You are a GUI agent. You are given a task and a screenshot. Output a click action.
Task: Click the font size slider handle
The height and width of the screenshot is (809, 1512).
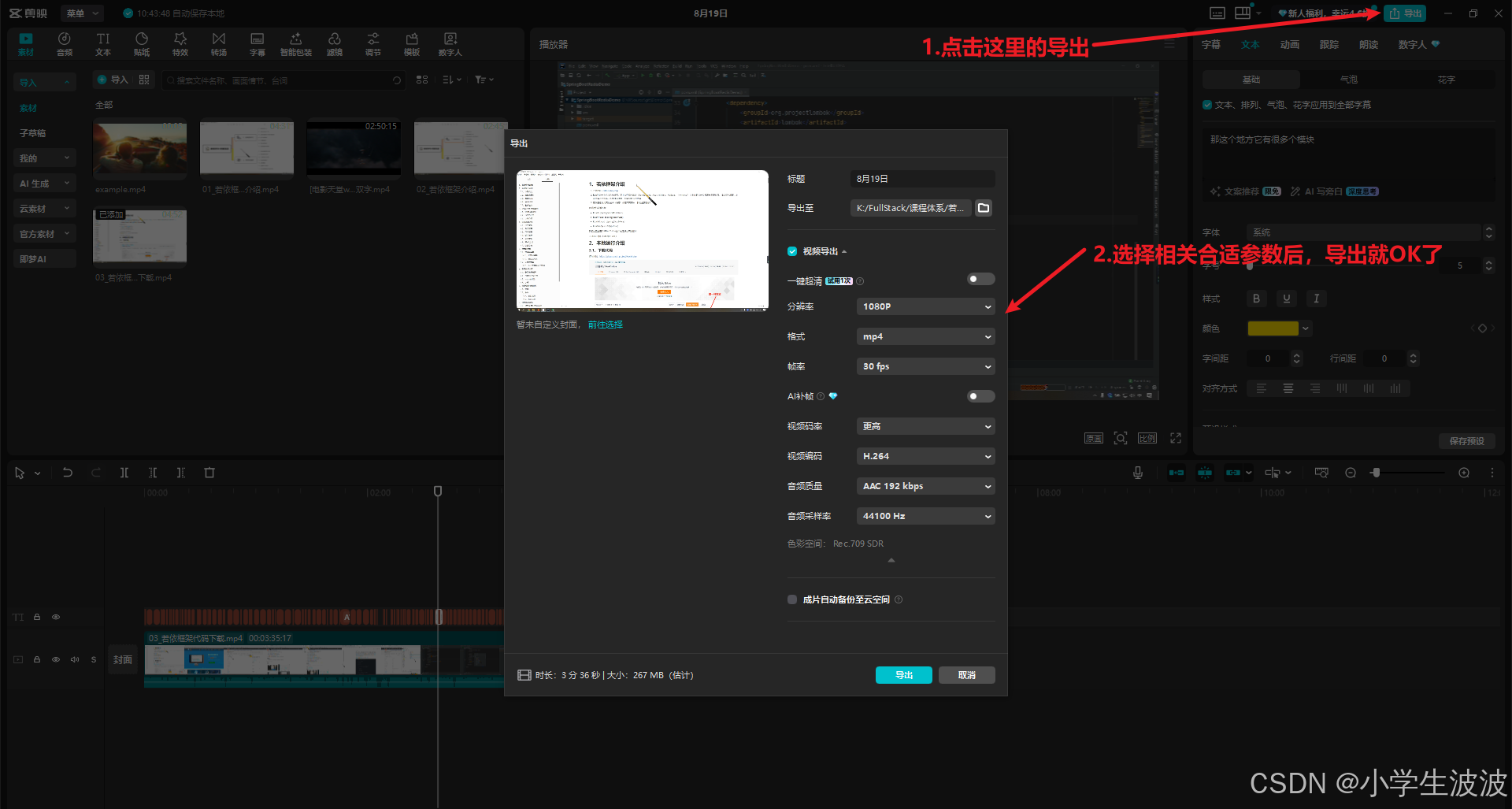(1250, 265)
